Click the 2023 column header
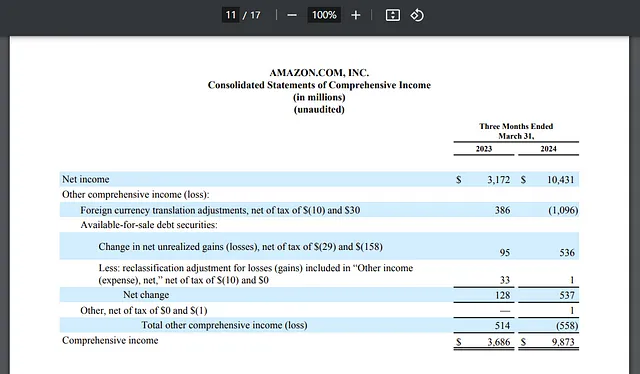This screenshot has width=640, height=374. click(x=484, y=149)
